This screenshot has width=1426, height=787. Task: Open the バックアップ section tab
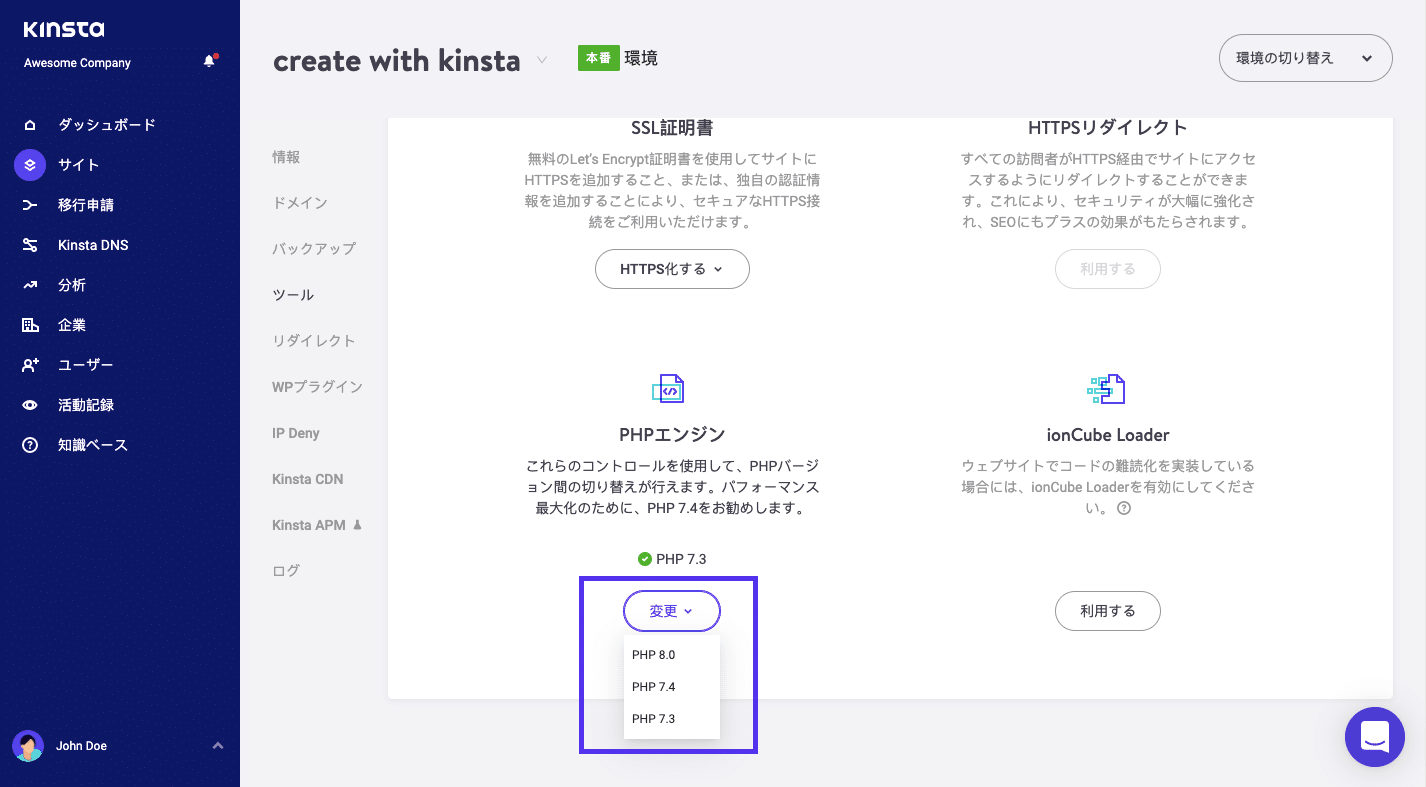pyautogui.click(x=312, y=248)
